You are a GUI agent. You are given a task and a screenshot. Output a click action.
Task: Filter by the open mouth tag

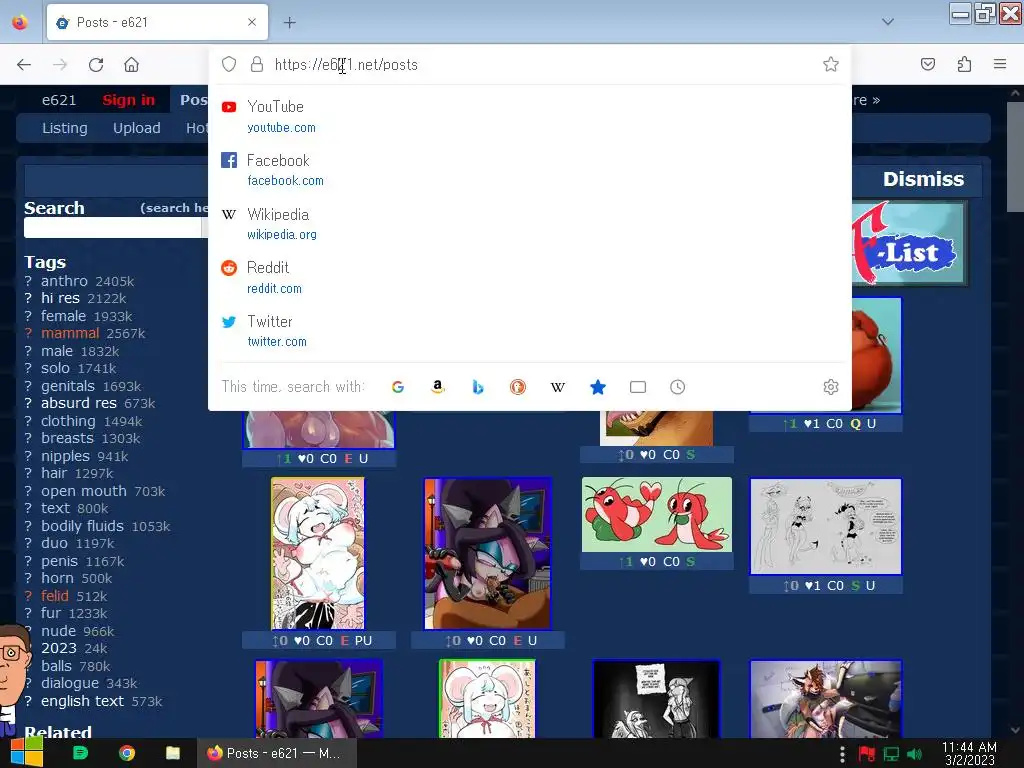(x=84, y=490)
